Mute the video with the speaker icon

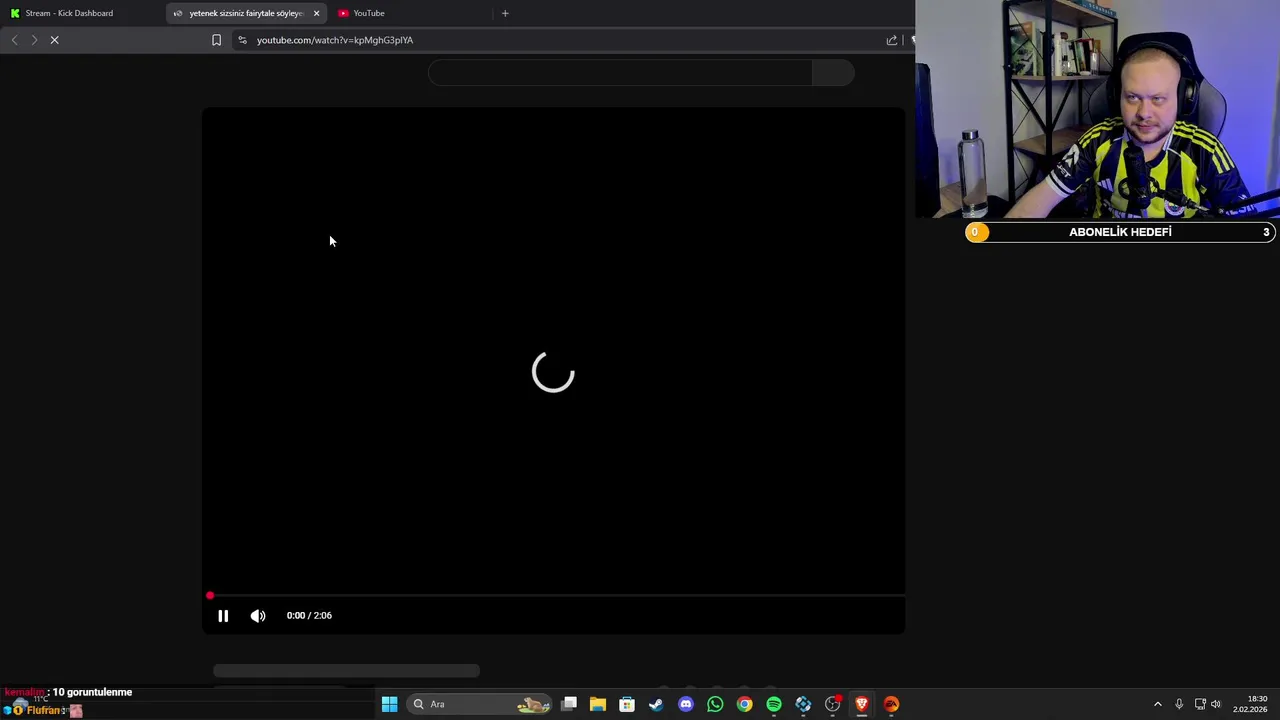(258, 616)
